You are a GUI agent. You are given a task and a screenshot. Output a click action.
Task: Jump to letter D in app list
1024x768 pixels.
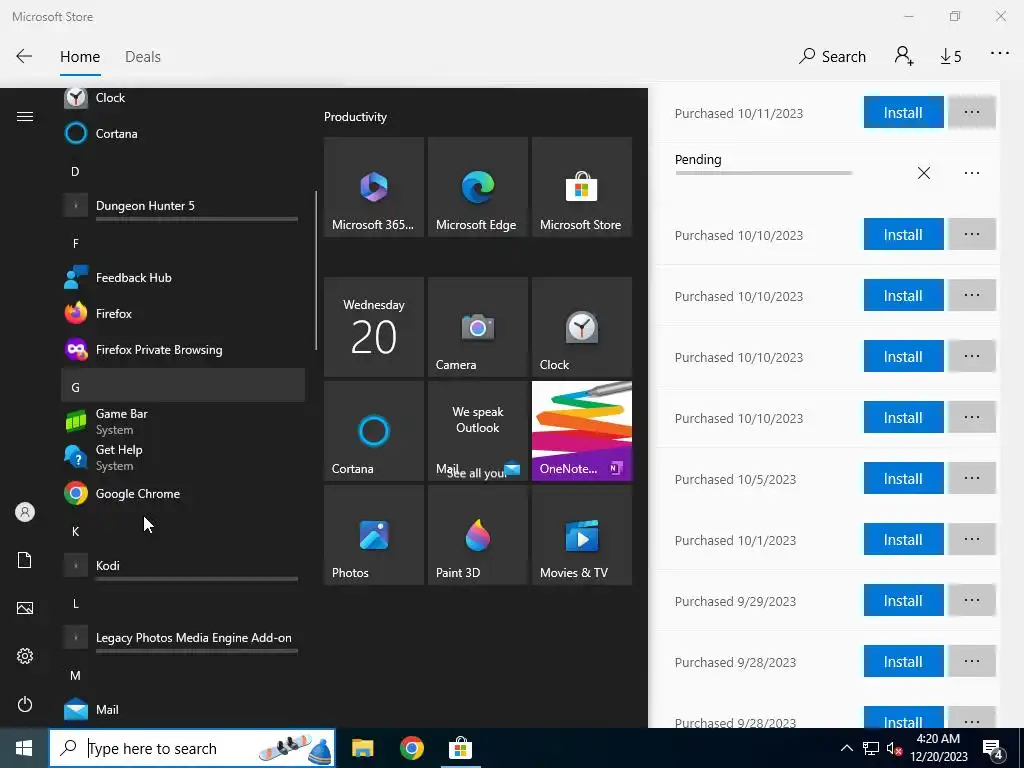coord(183,171)
